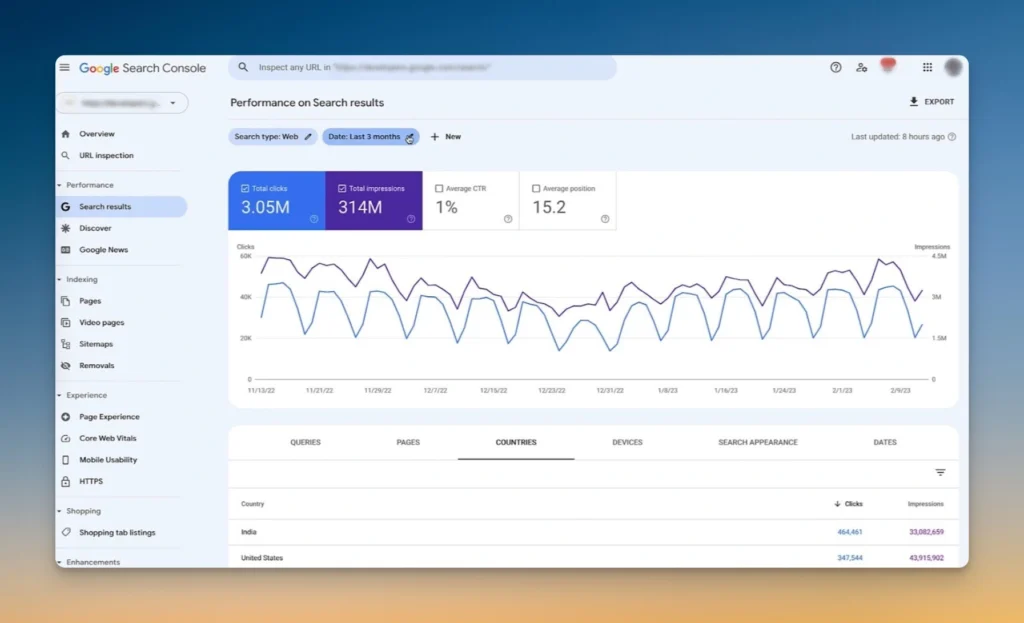Enable the Average CTR checkbox
Viewport: 1024px width, 623px height.
tap(440, 186)
